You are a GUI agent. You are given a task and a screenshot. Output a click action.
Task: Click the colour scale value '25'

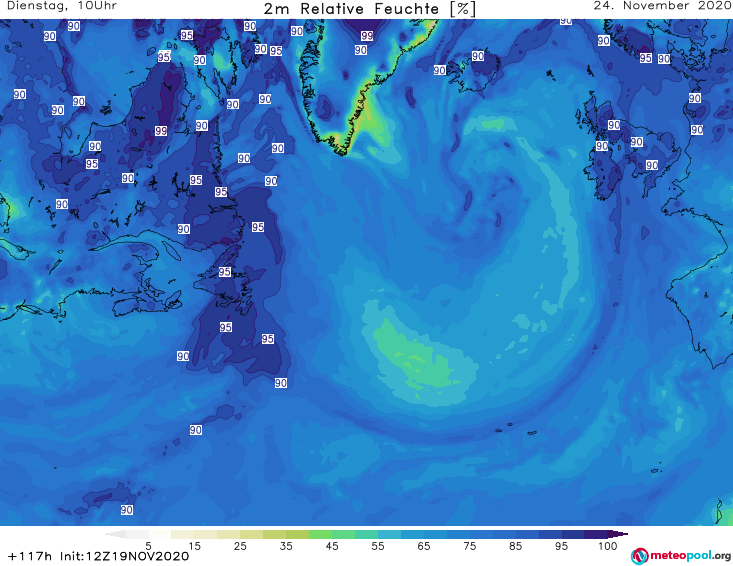240,545
